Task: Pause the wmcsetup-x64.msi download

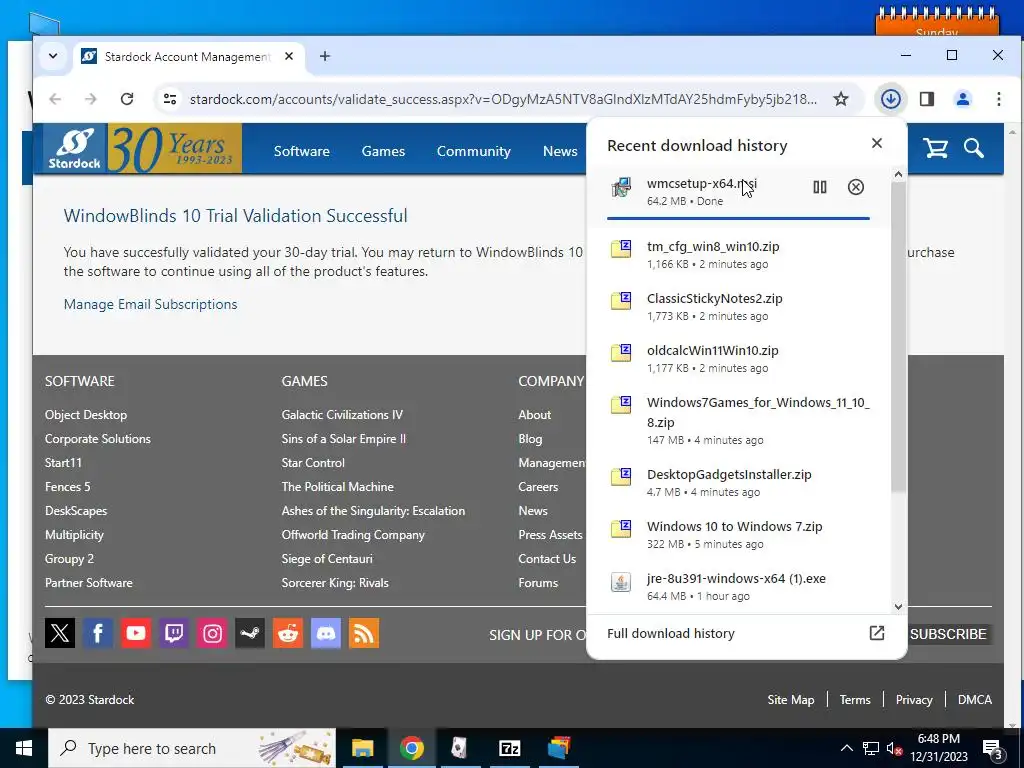Action: (x=820, y=187)
